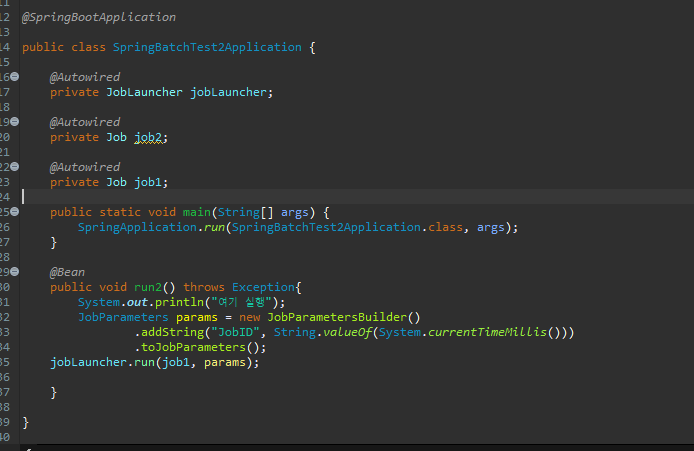Click the job1 field name on line 23
This screenshot has width=694, height=451.
pos(148,182)
